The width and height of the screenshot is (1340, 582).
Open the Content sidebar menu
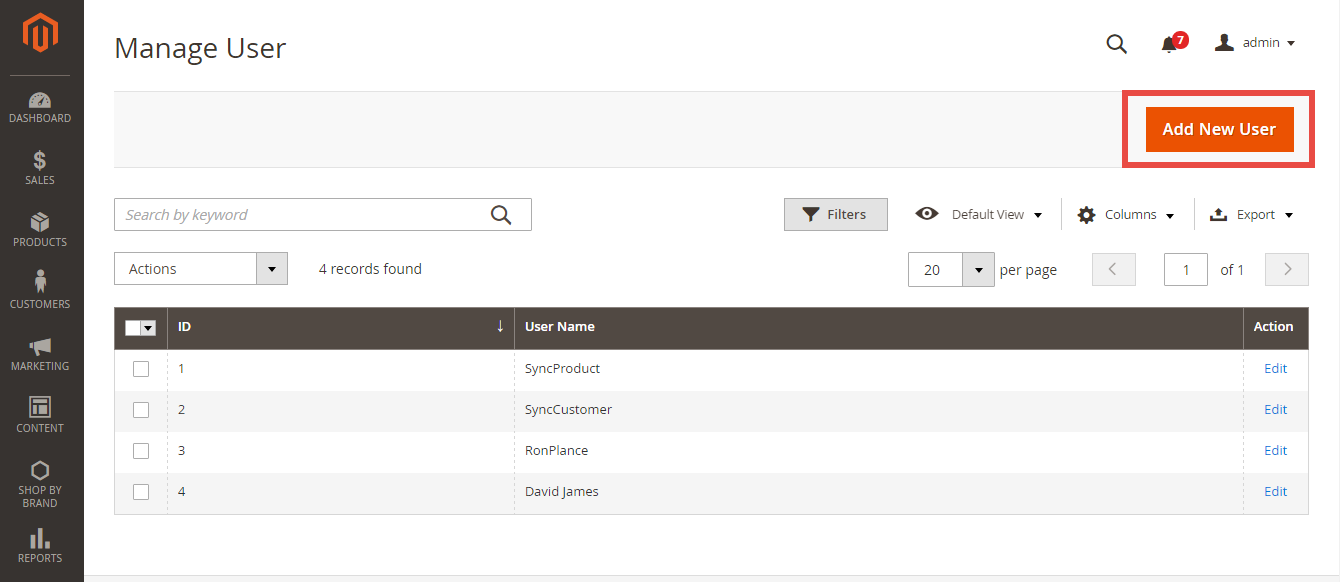click(x=40, y=413)
